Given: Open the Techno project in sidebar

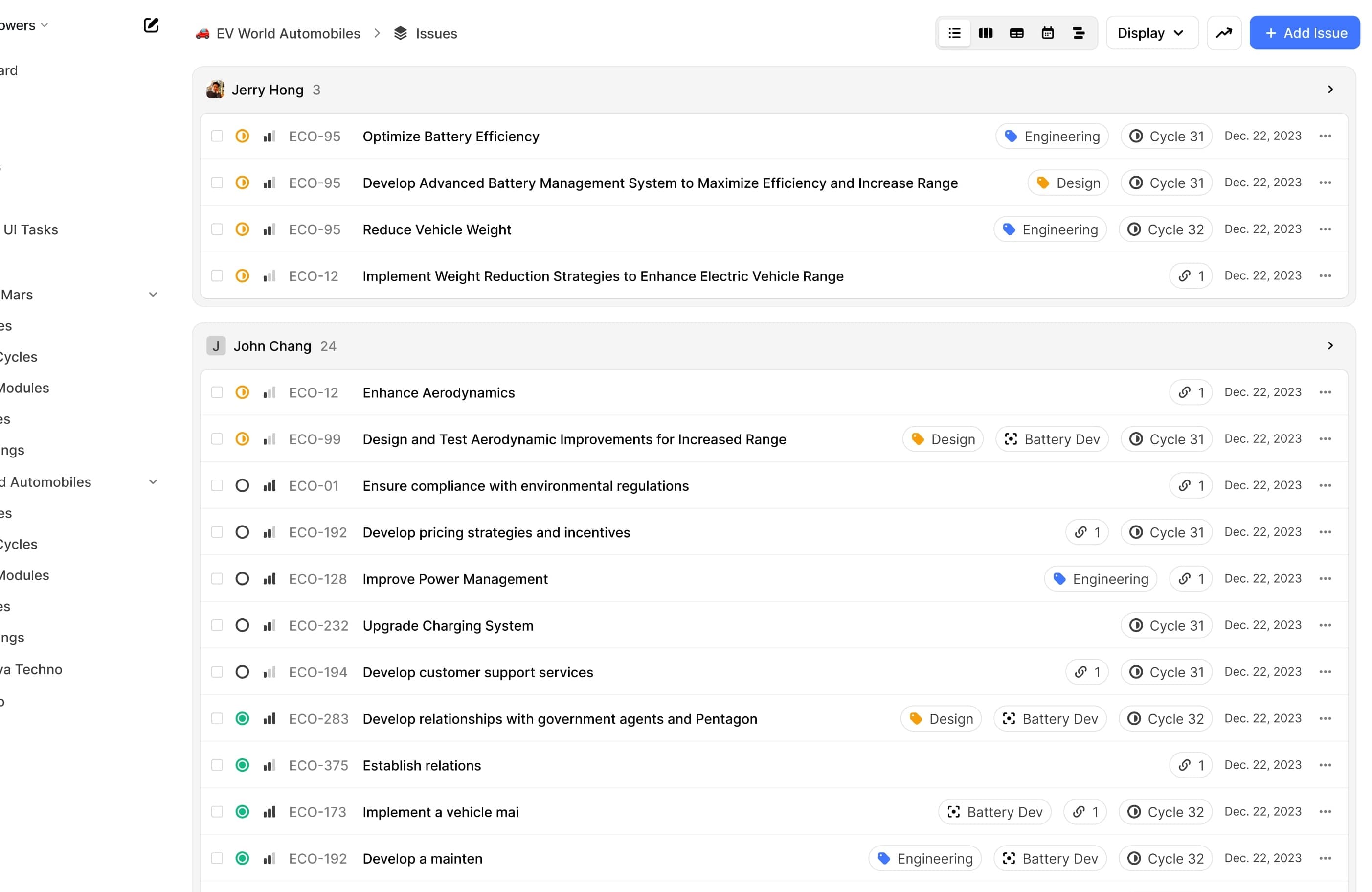Looking at the screenshot, I should point(31,669).
